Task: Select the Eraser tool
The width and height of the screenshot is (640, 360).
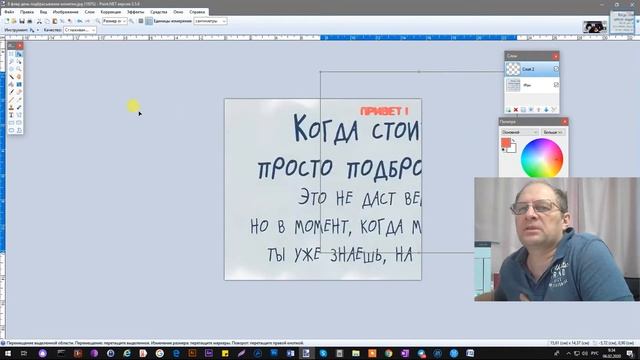Action: tap(19, 92)
